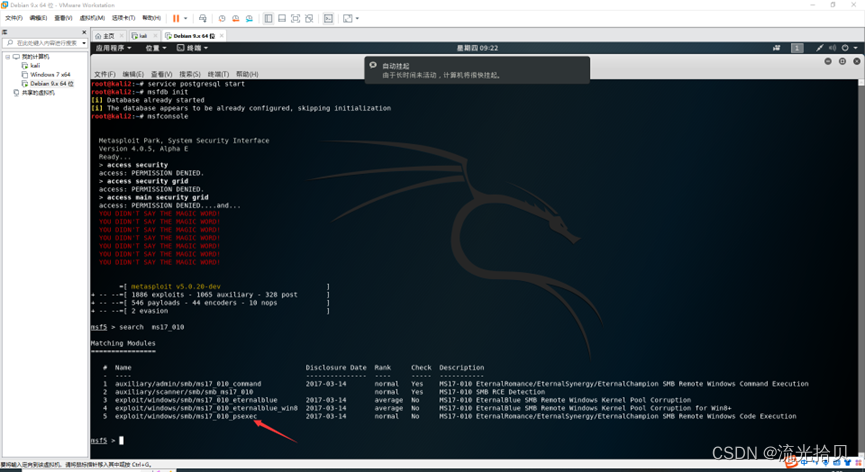Click the stretch guest display icon
Screen dimensions: 865x472
pos(348,18)
